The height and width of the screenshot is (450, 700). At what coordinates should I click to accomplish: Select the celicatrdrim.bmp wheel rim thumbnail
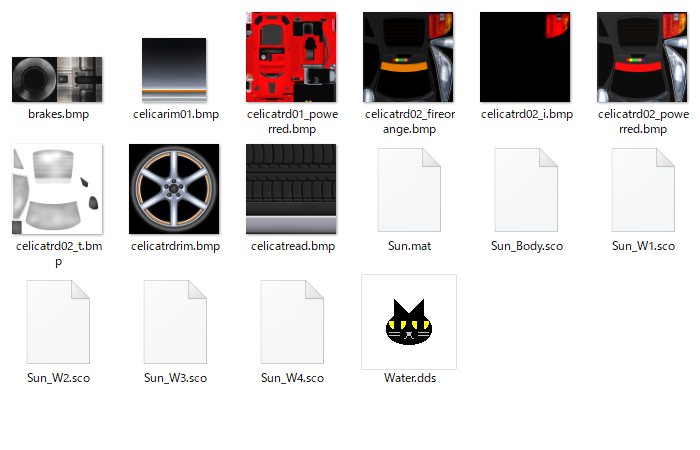point(175,190)
